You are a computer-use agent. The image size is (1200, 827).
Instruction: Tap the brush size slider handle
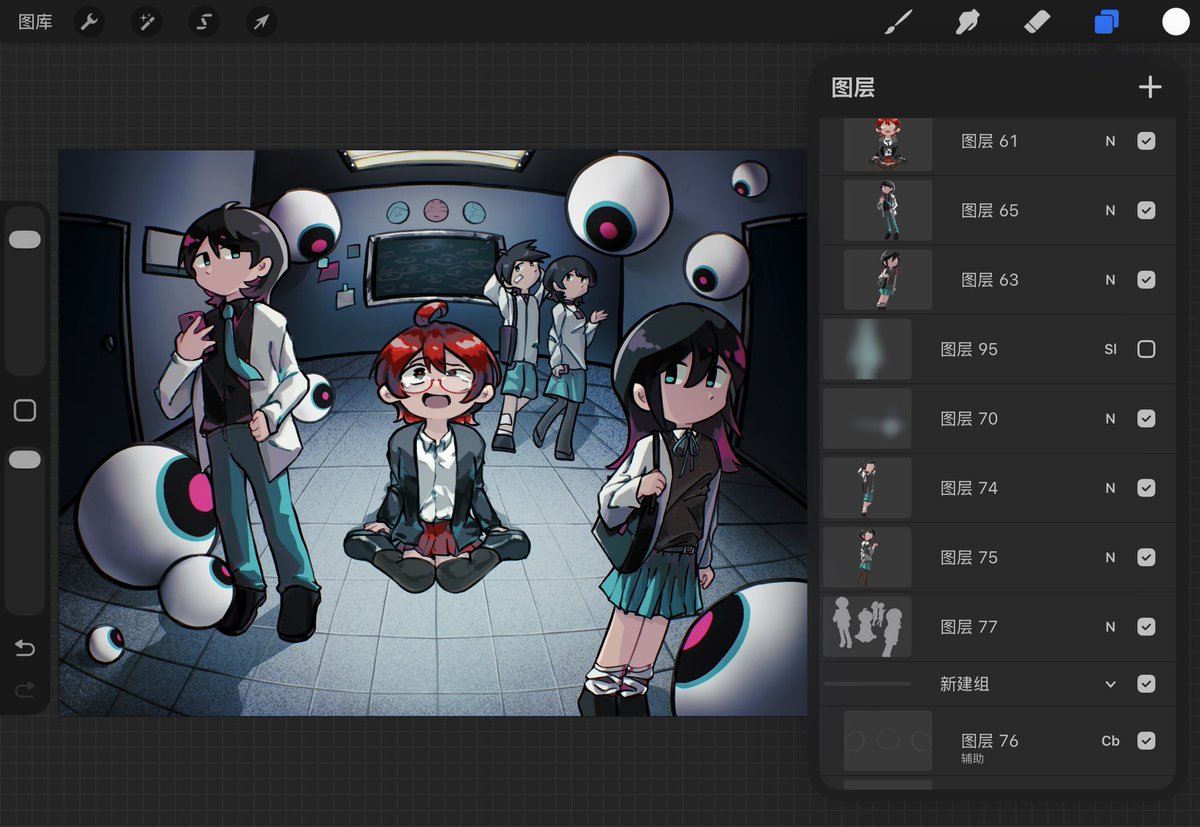[x=25, y=240]
